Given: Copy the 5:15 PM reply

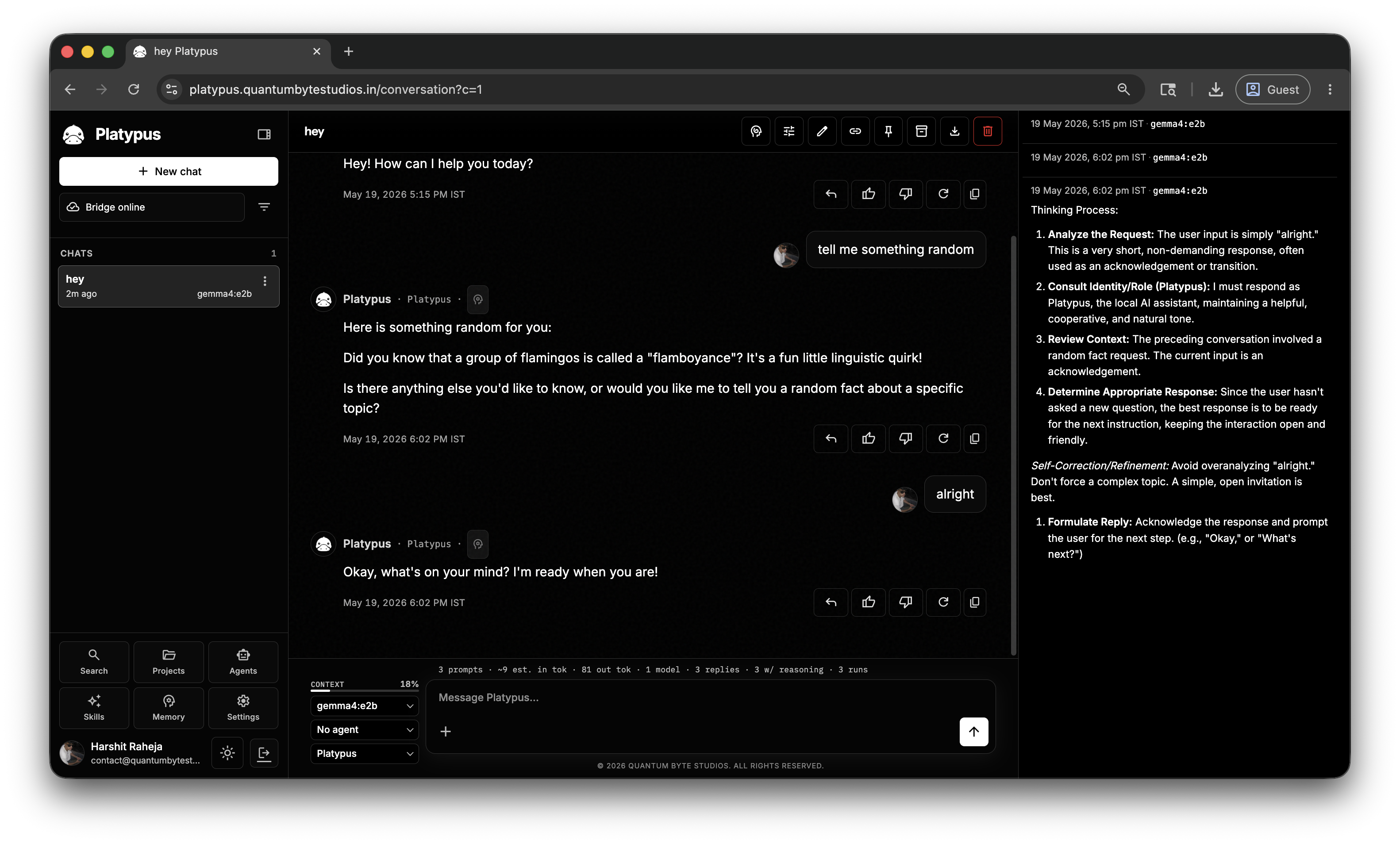Looking at the screenshot, I should point(975,194).
